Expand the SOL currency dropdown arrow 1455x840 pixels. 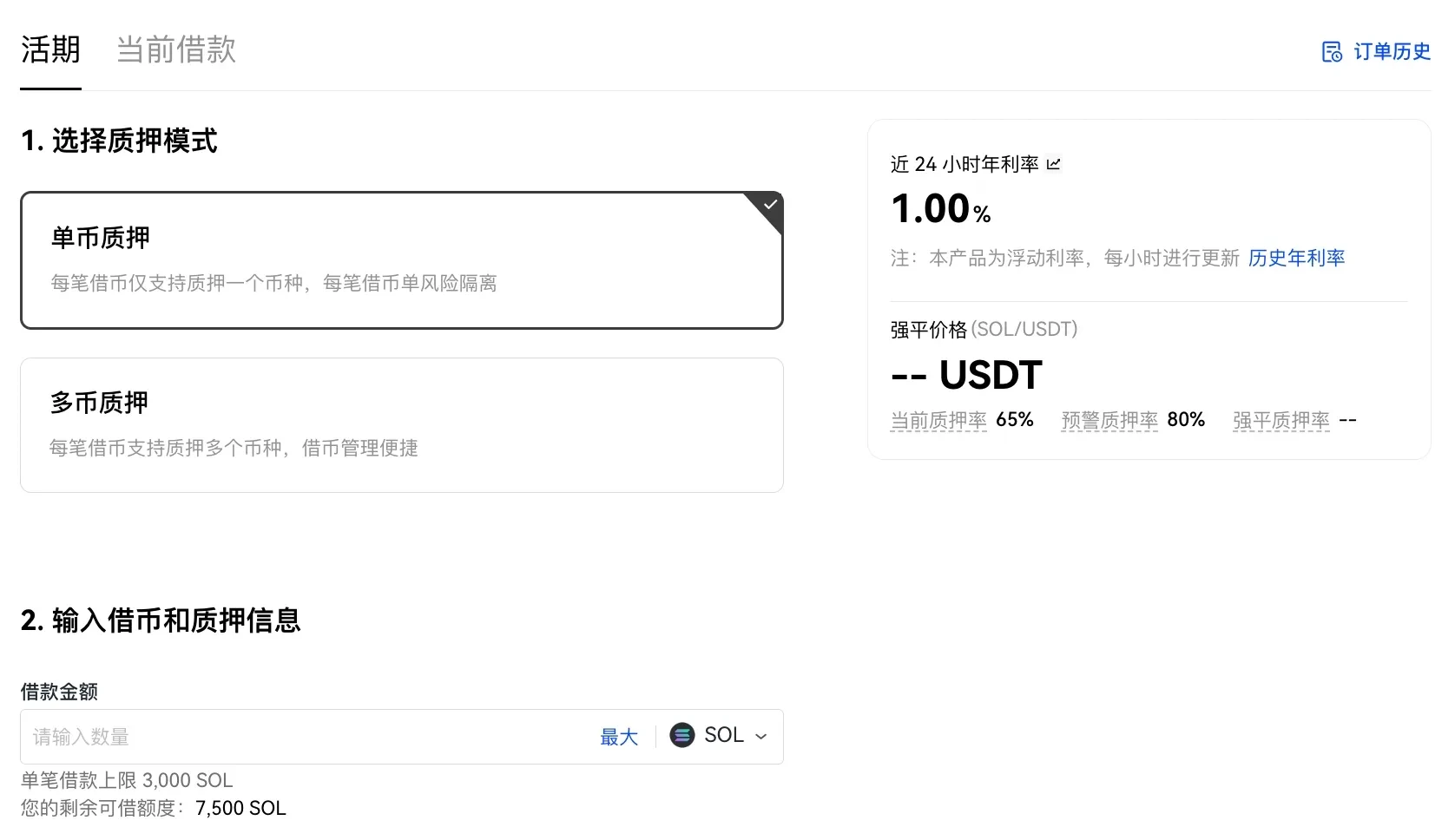tap(761, 737)
